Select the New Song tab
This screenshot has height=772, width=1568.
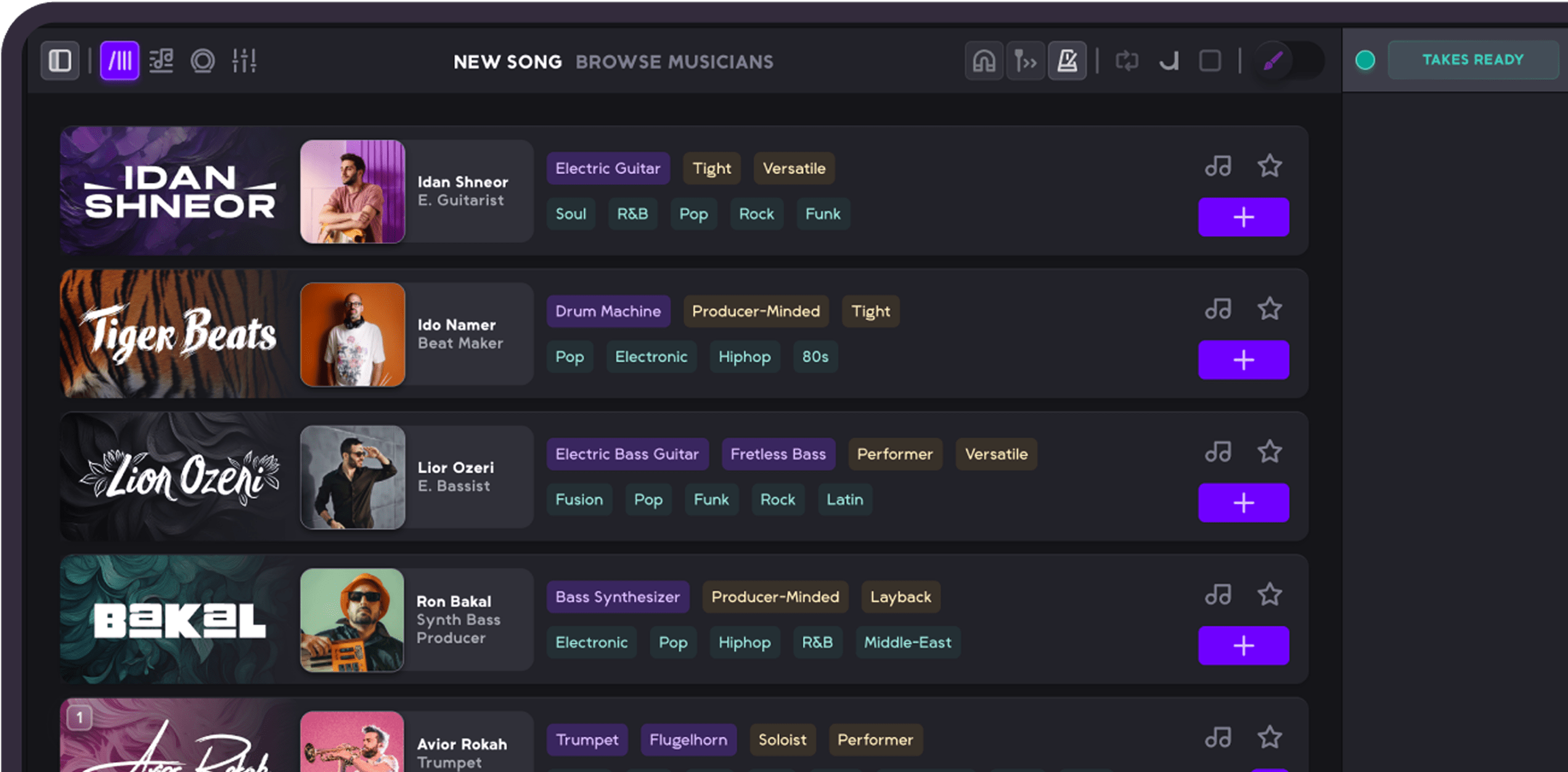coord(507,62)
